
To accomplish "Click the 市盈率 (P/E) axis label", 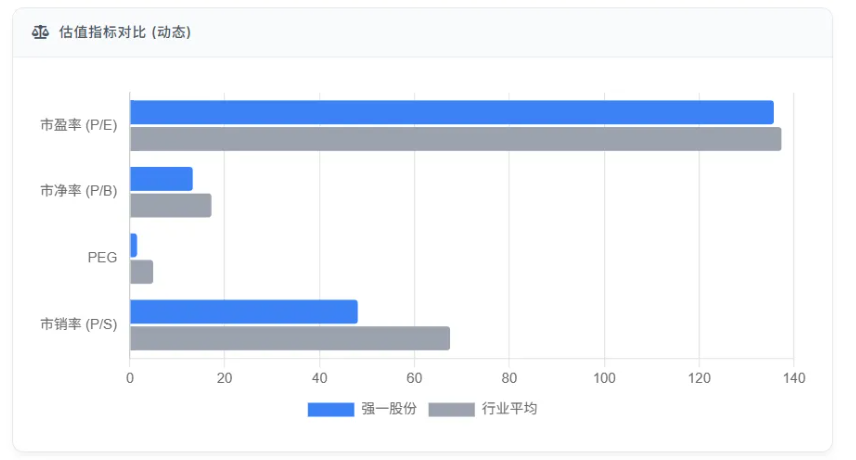I will [x=79, y=125].
